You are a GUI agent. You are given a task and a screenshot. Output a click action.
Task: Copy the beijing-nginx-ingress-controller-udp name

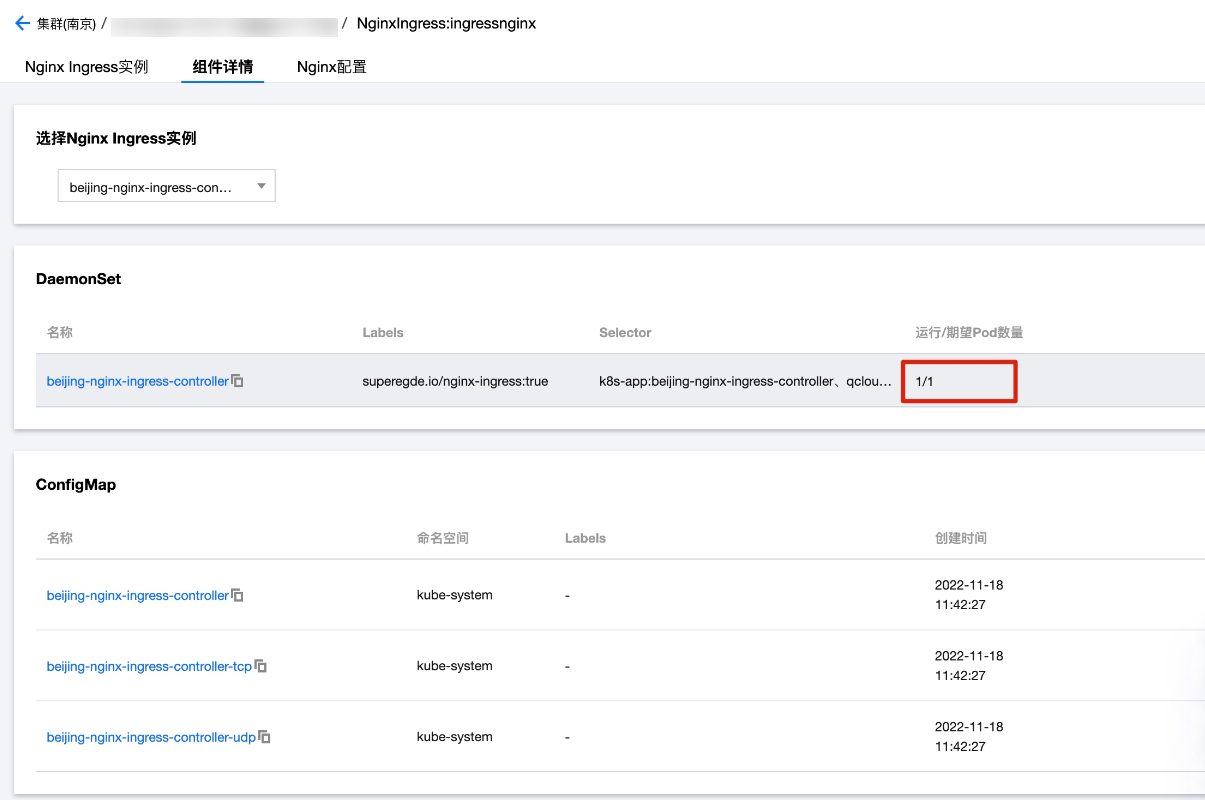coord(265,737)
